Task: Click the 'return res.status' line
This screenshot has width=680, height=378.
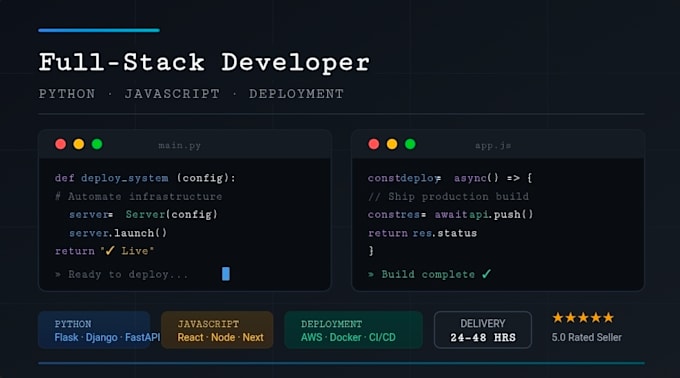Action: pyautogui.click(x=422, y=233)
